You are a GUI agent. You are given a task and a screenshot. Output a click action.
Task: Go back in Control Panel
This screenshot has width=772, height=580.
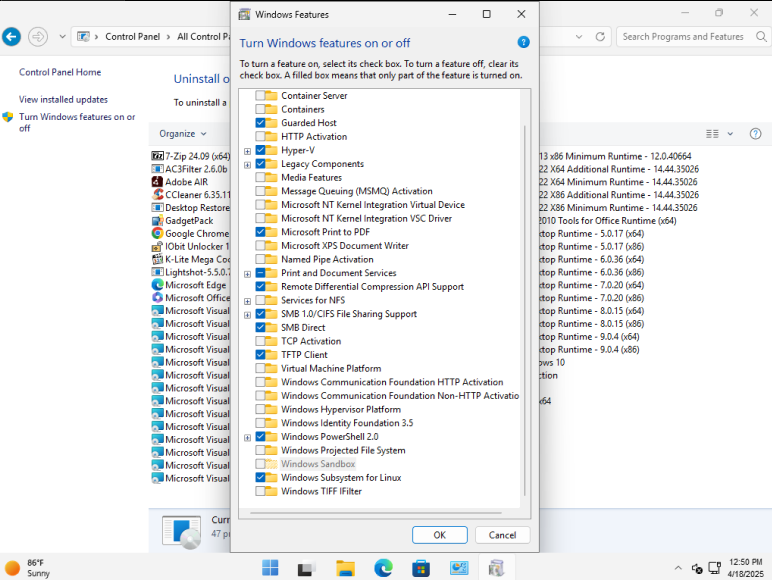(11, 36)
